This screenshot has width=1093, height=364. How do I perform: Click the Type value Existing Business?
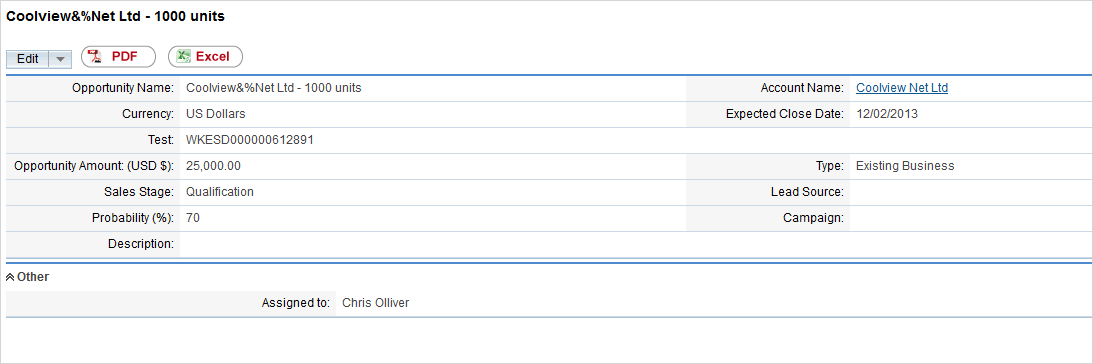click(905, 166)
